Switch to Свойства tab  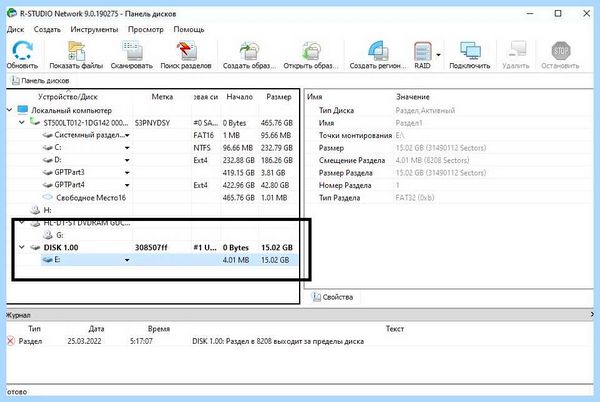tap(332, 297)
